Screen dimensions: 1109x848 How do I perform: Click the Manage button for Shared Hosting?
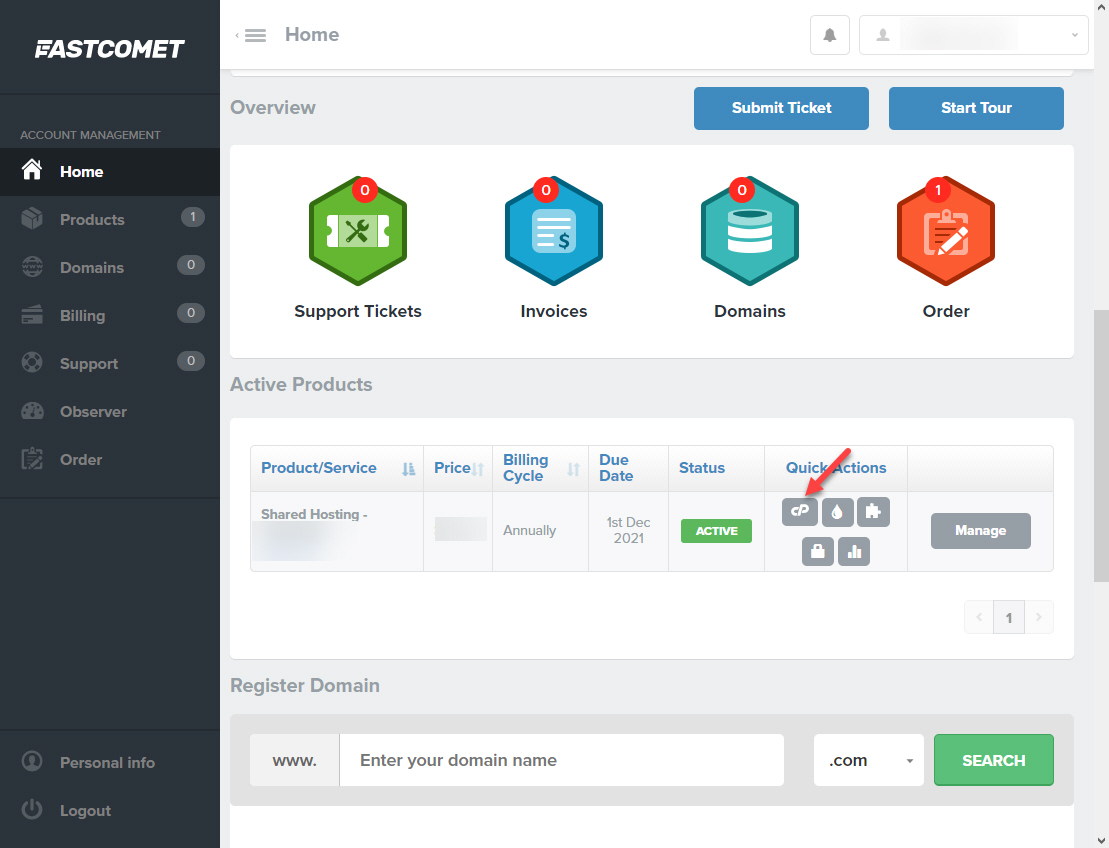[x=980, y=530]
